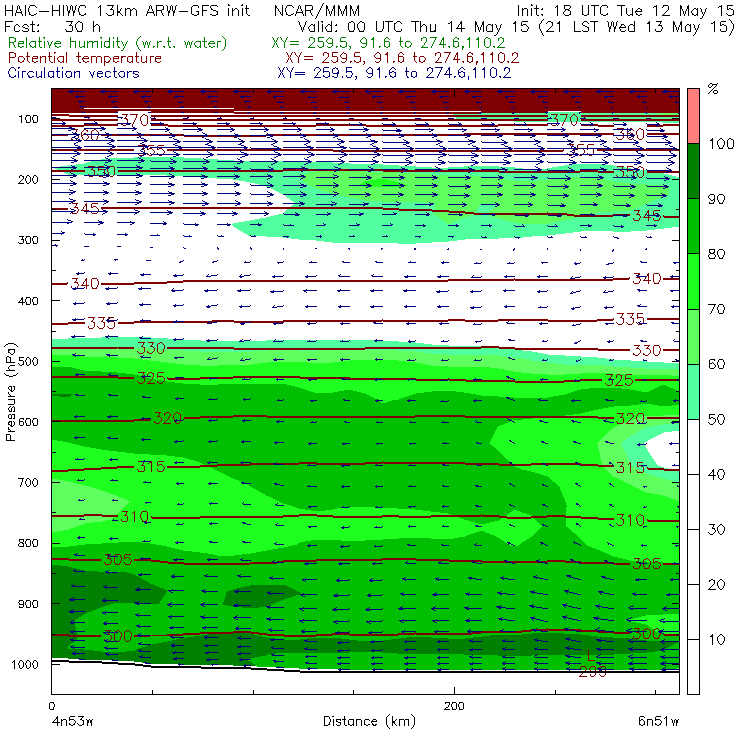Click the colorbar '40' percent label
The width and height of the screenshot is (740, 740).
point(716,474)
